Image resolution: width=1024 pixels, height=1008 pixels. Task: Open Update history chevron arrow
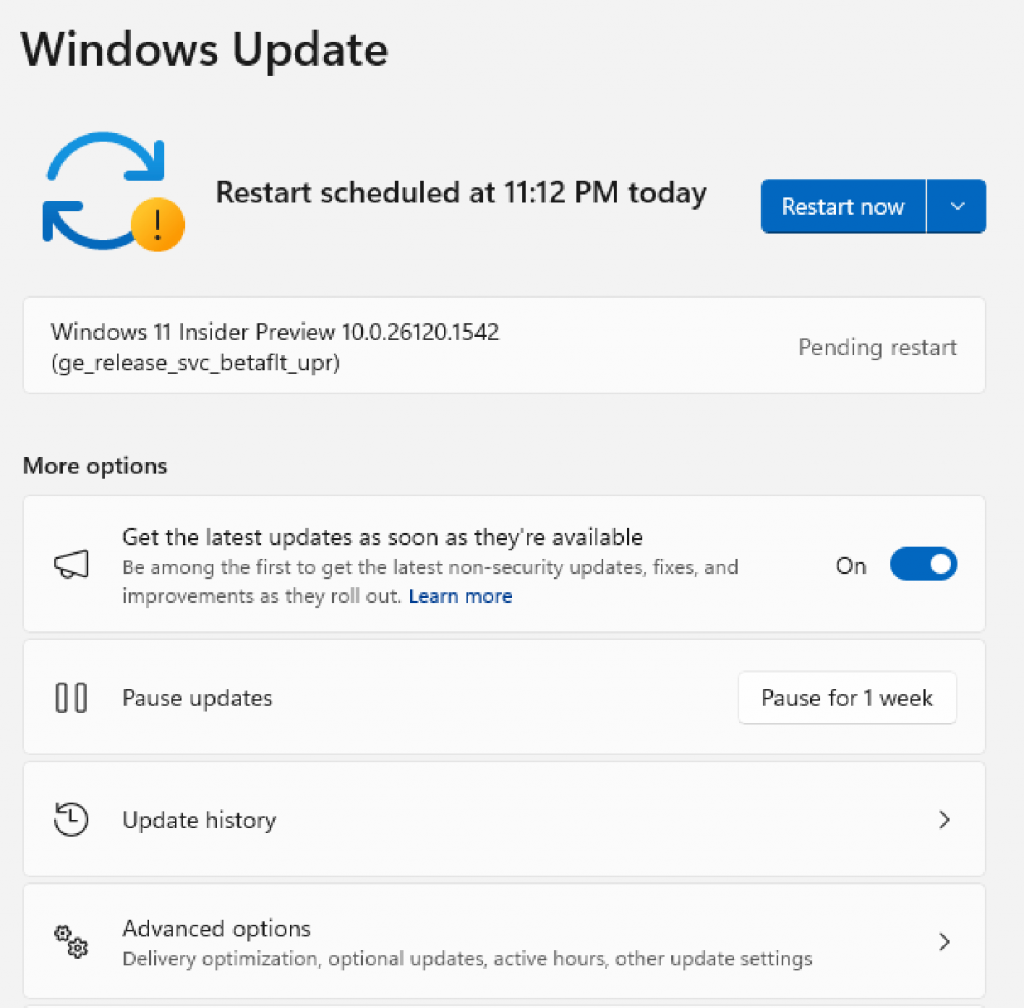944,819
